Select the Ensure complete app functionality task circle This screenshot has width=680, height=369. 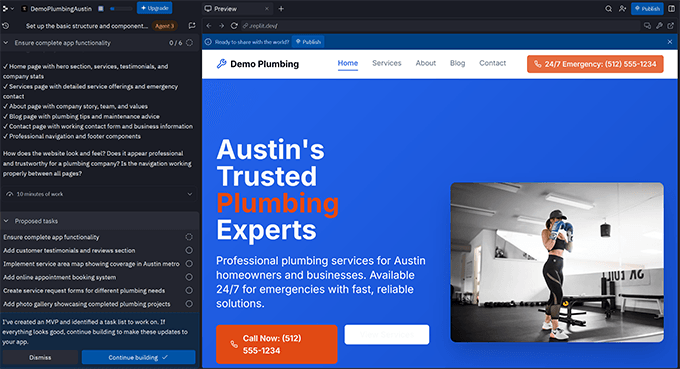coord(189,237)
